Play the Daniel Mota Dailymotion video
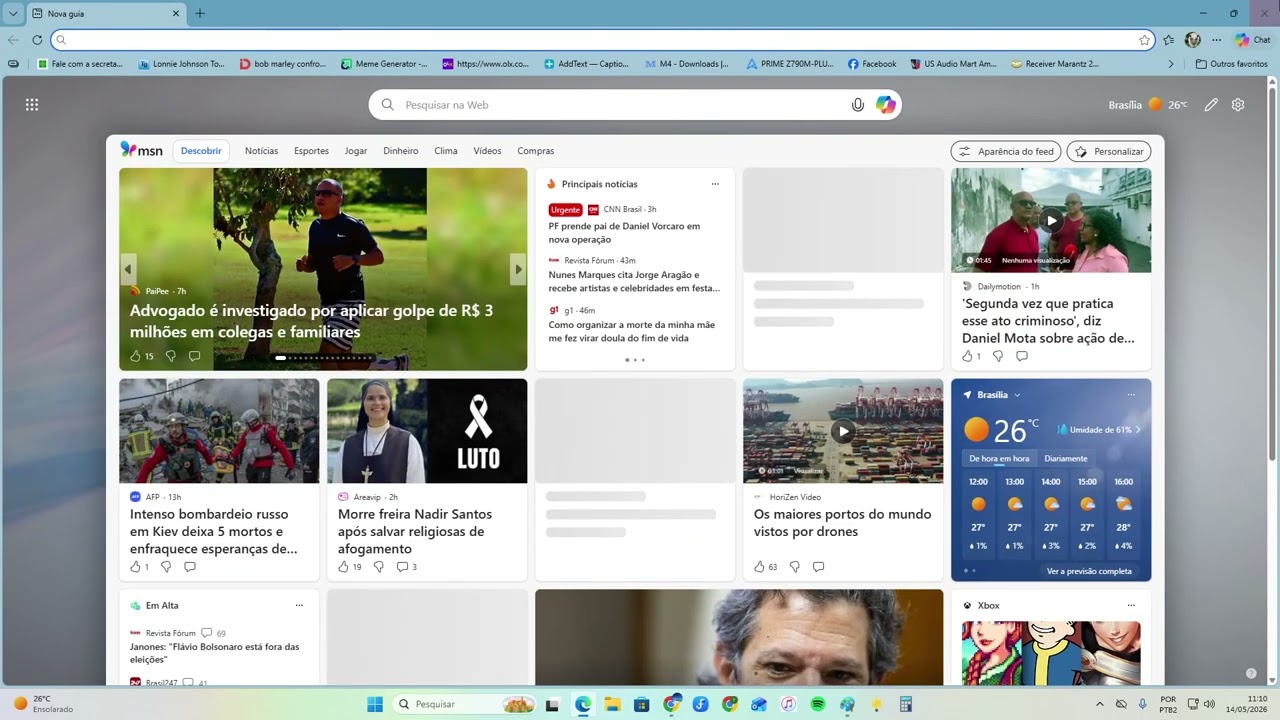 click(x=1051, y=220)
